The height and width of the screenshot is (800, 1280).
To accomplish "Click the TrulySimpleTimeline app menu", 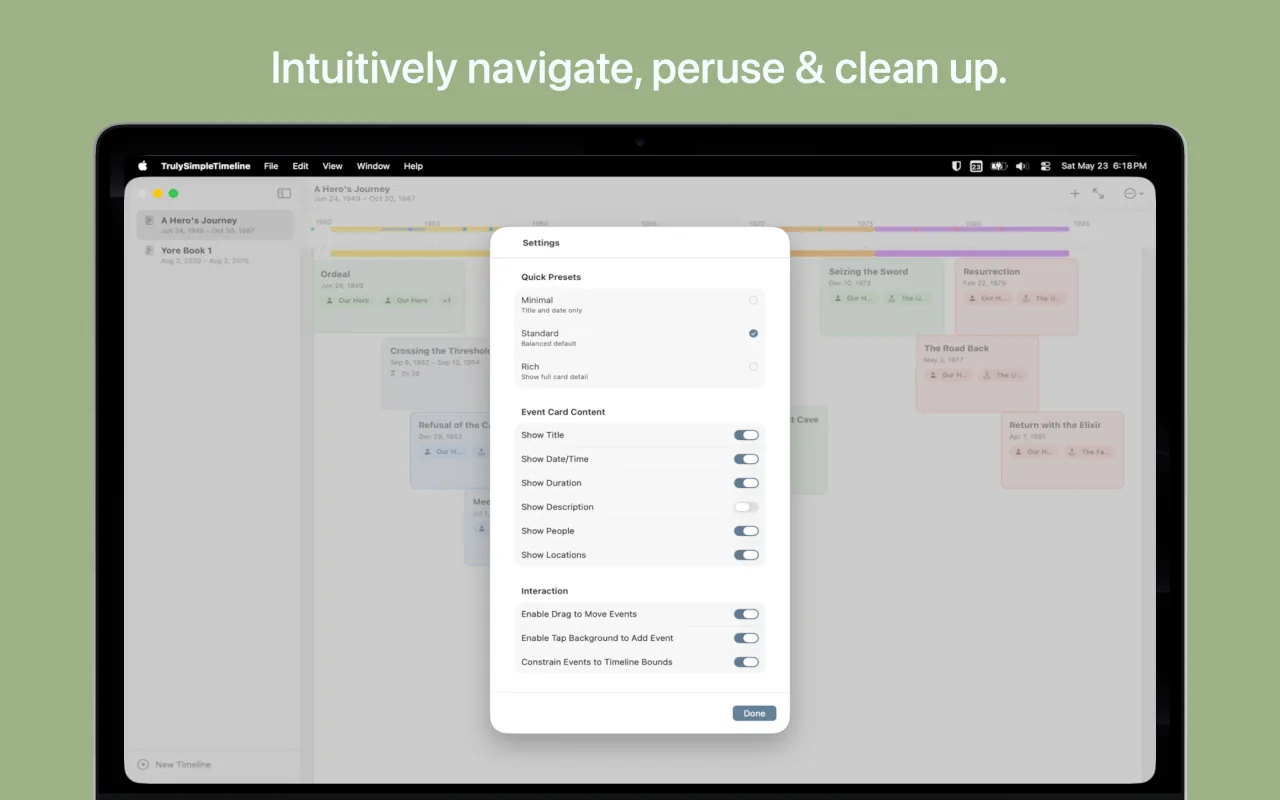I will point(205,166).
